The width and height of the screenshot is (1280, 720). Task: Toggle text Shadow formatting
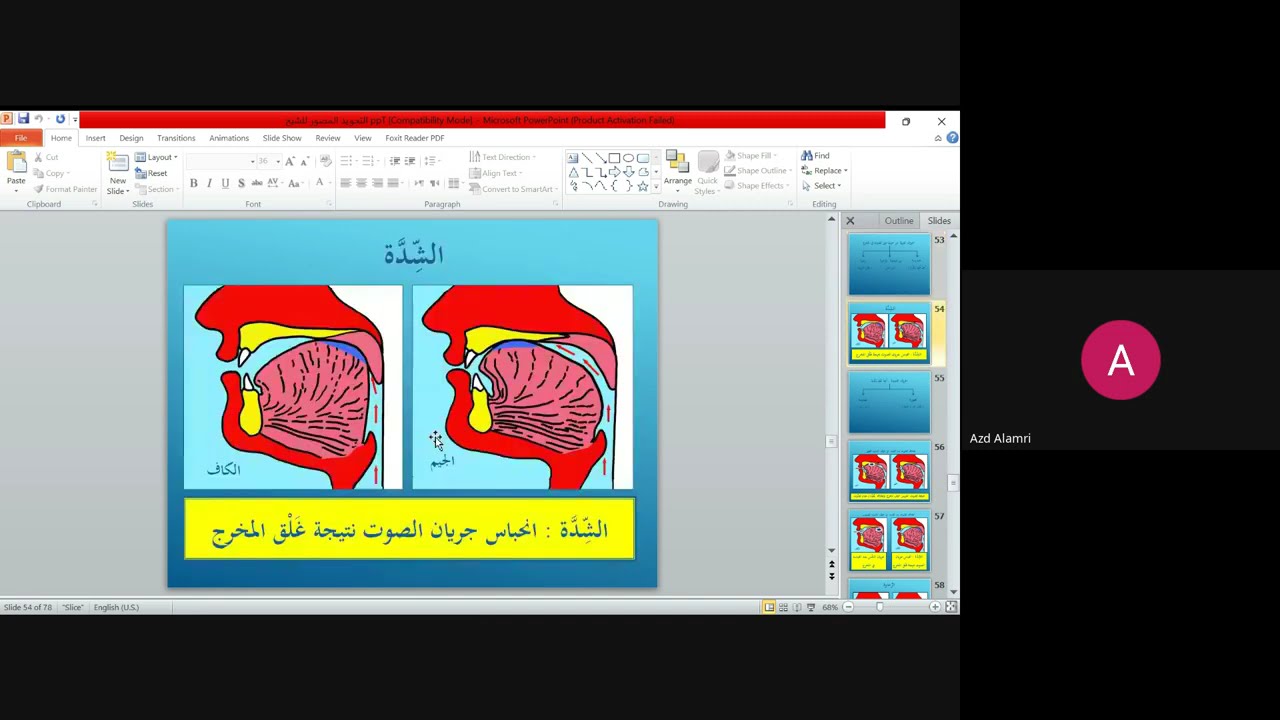(x=241, y=183)
